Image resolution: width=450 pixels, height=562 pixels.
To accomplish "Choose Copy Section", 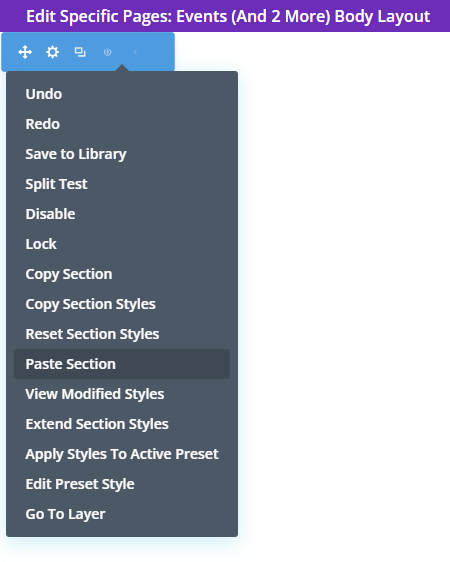I will point(69,274).
